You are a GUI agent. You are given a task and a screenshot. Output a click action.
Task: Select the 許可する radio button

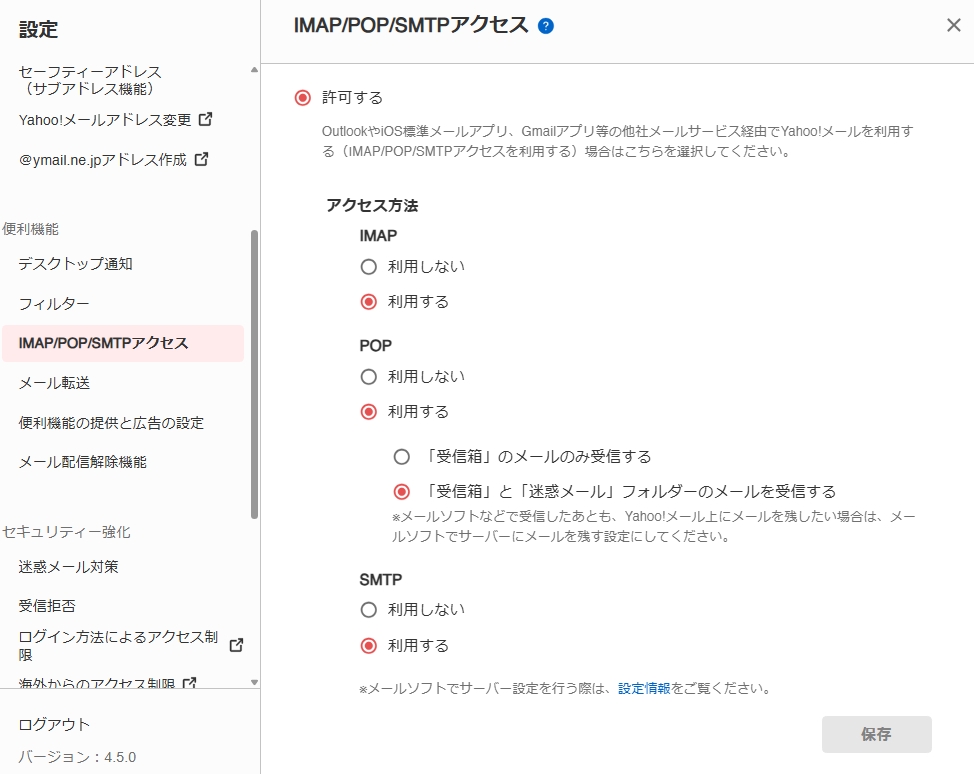pyautogui.click(x=303, y=98)
